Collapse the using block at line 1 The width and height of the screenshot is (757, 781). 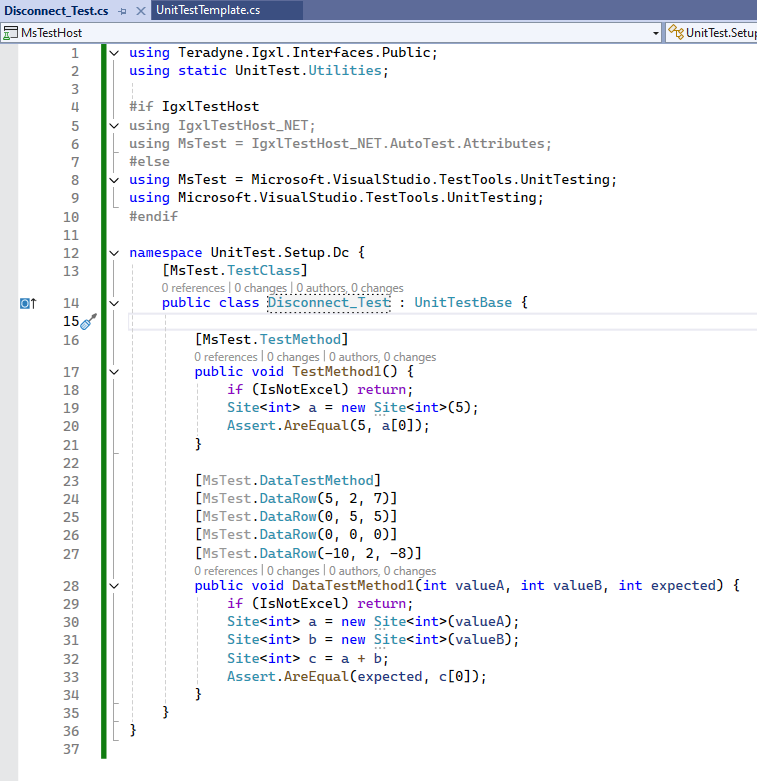pos(115,53)
